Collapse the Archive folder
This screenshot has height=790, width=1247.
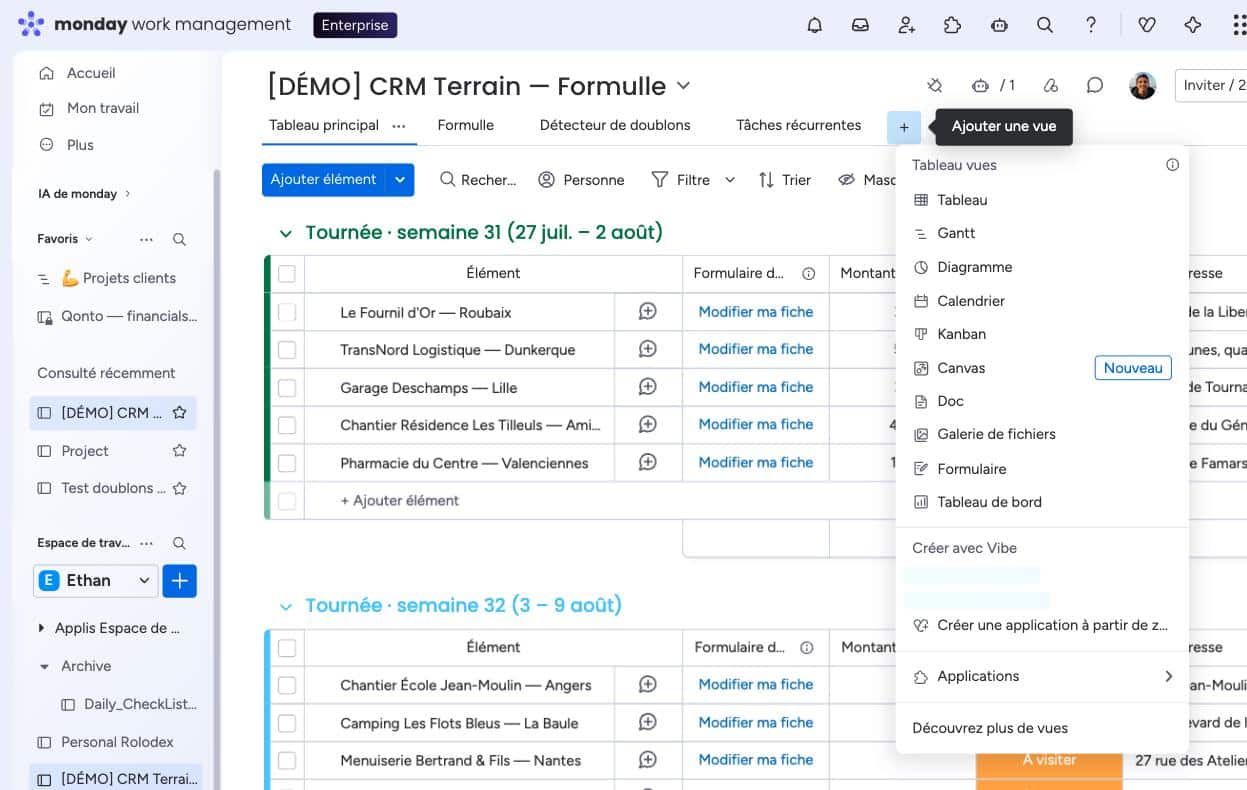[44, 666]
